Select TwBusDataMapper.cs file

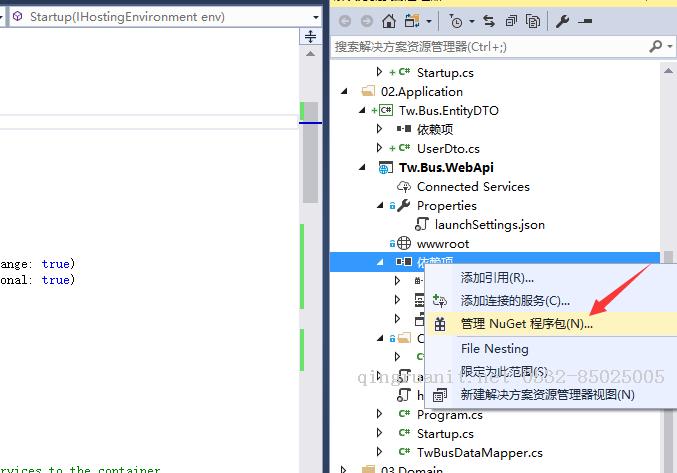pyautogui.click(x=480, y=452)
